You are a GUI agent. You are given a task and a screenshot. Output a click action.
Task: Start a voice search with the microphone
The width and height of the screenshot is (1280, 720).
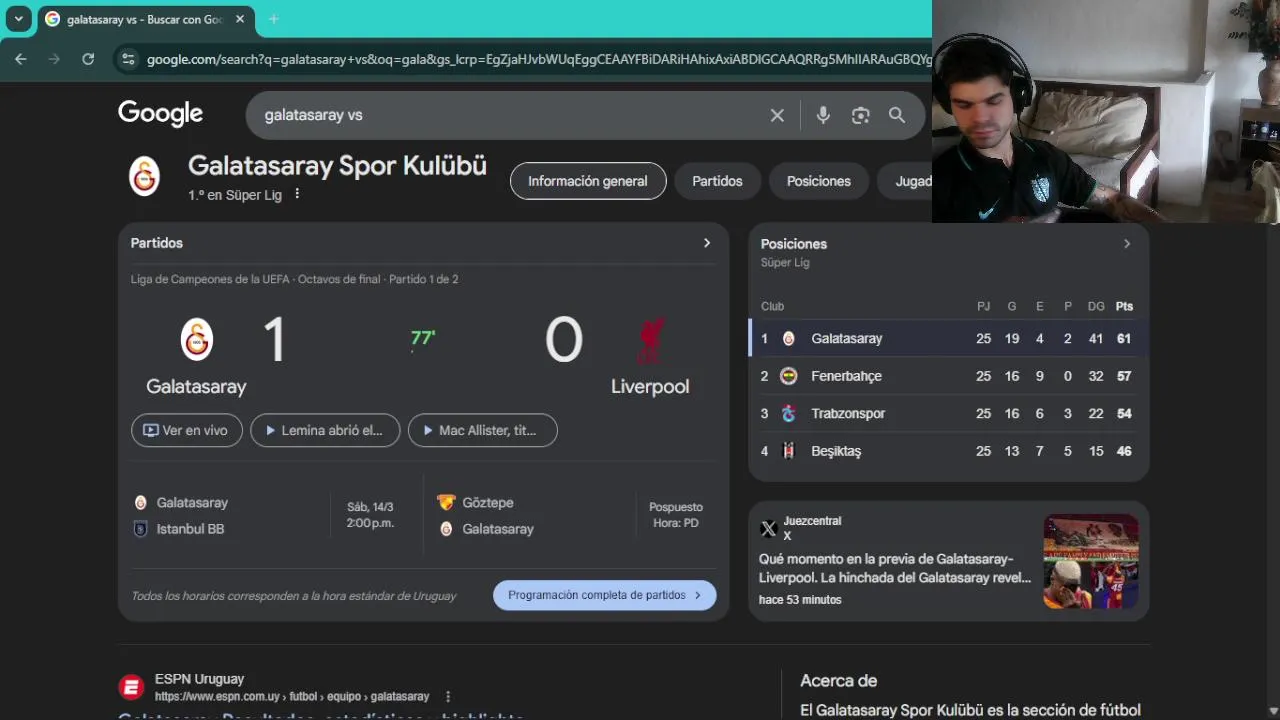(x=823, y=115)
